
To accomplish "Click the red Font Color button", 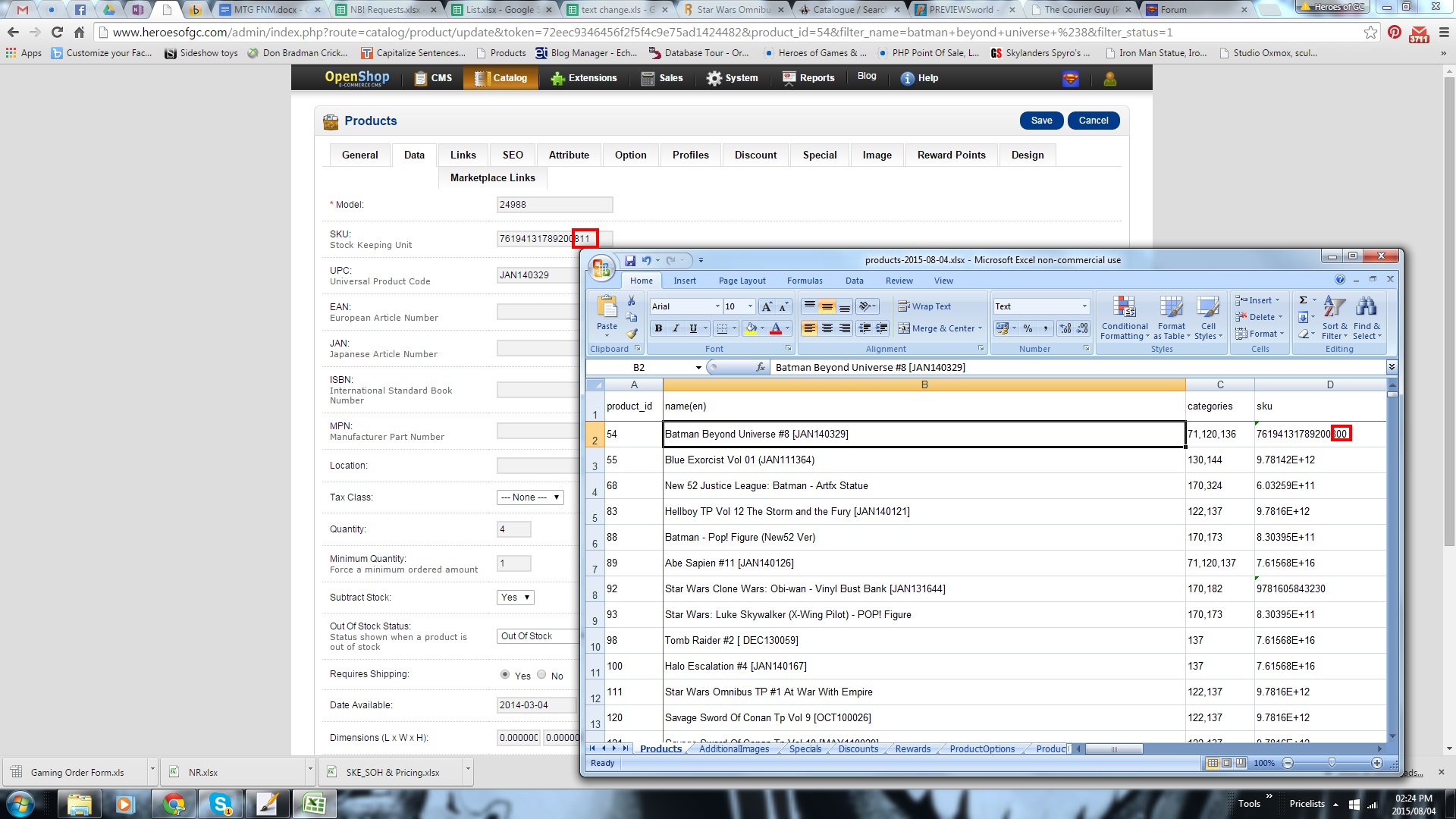I will coord(775,328).
